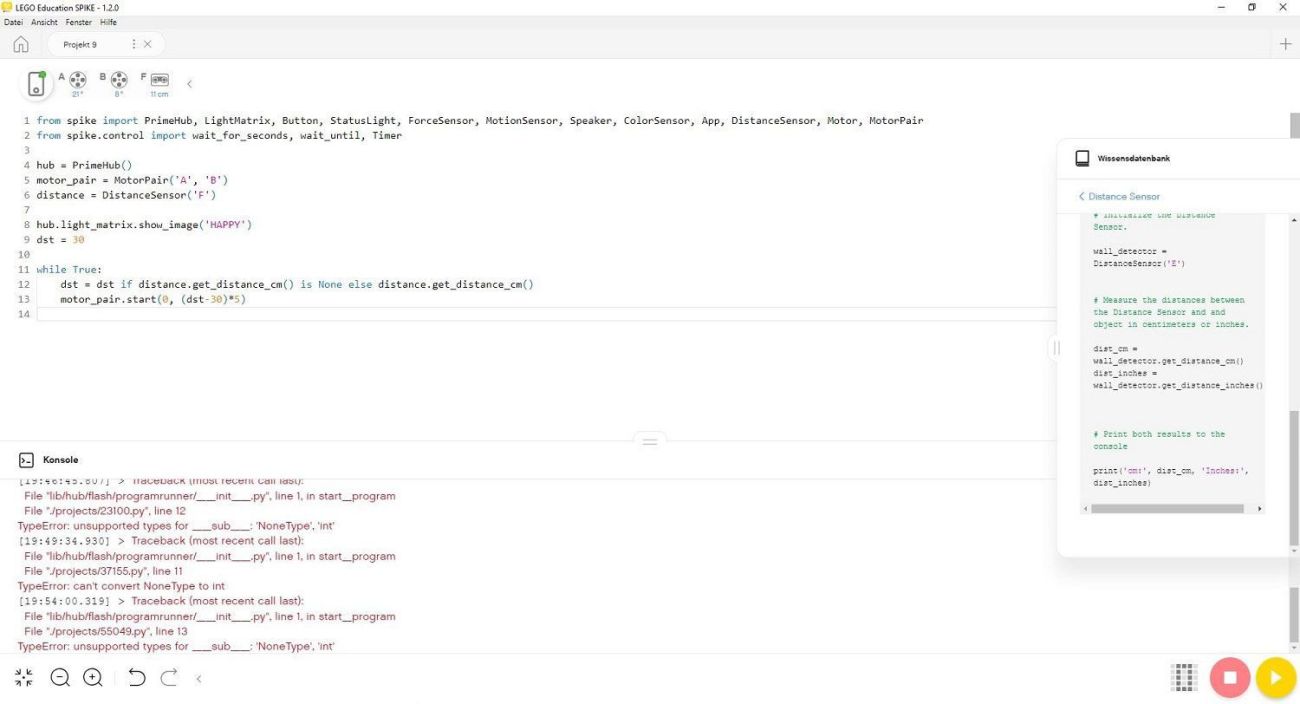Click the knowledge base horizontal scrollbar

coord(1167,509)
